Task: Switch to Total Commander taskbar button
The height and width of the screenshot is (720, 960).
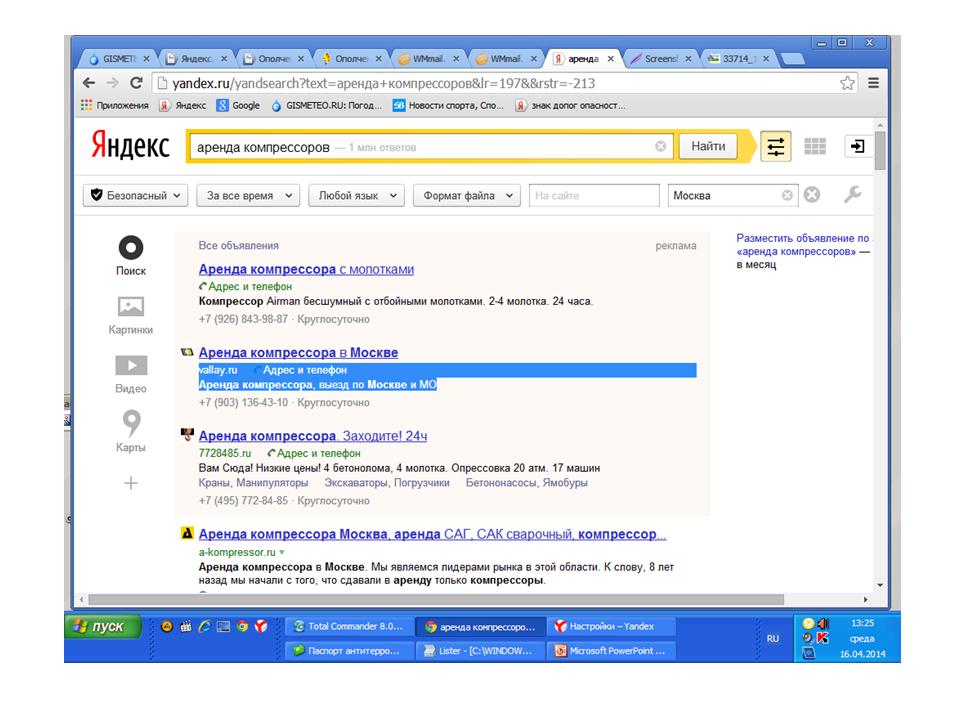Action: tap(348, 626)
